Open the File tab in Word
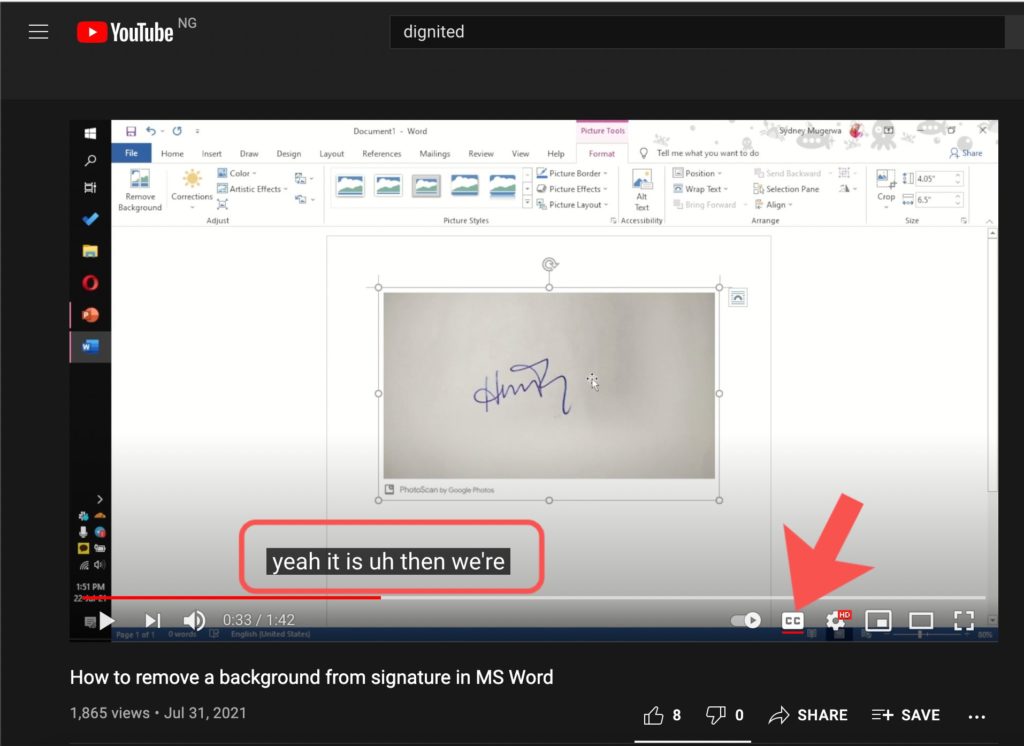 [131, 154]
